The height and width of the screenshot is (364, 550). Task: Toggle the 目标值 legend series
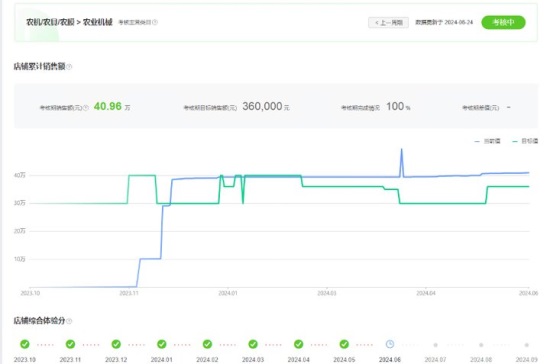click(x=525, y=141)
